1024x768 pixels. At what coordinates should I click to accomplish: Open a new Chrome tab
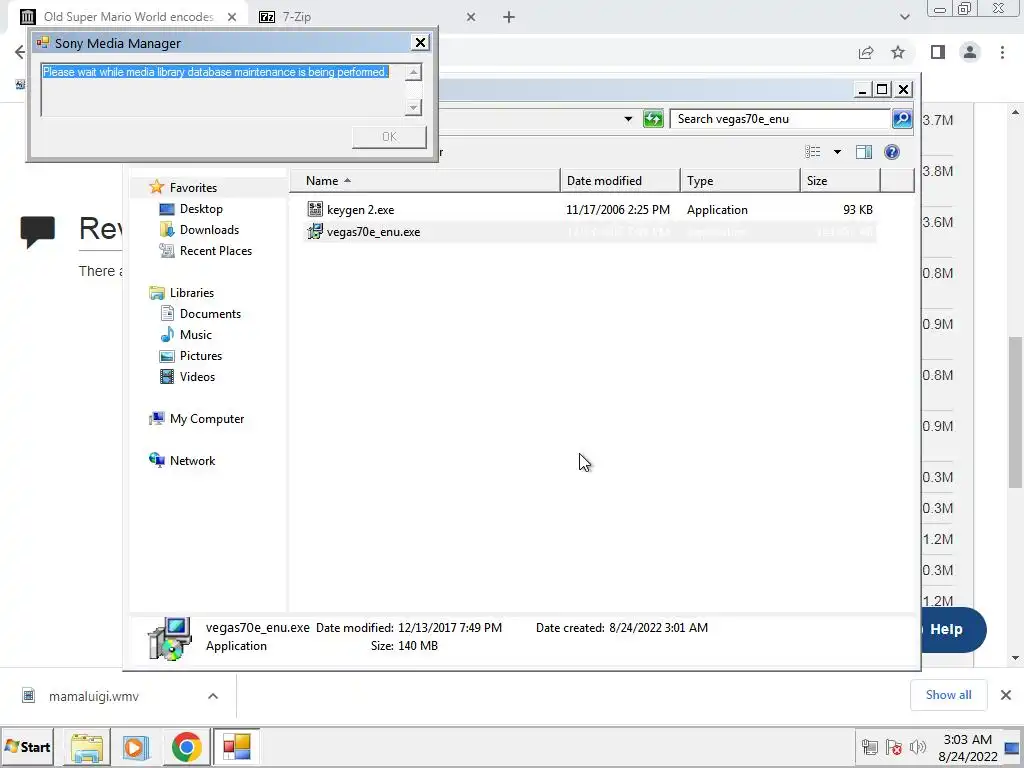(x=509, y=17)
